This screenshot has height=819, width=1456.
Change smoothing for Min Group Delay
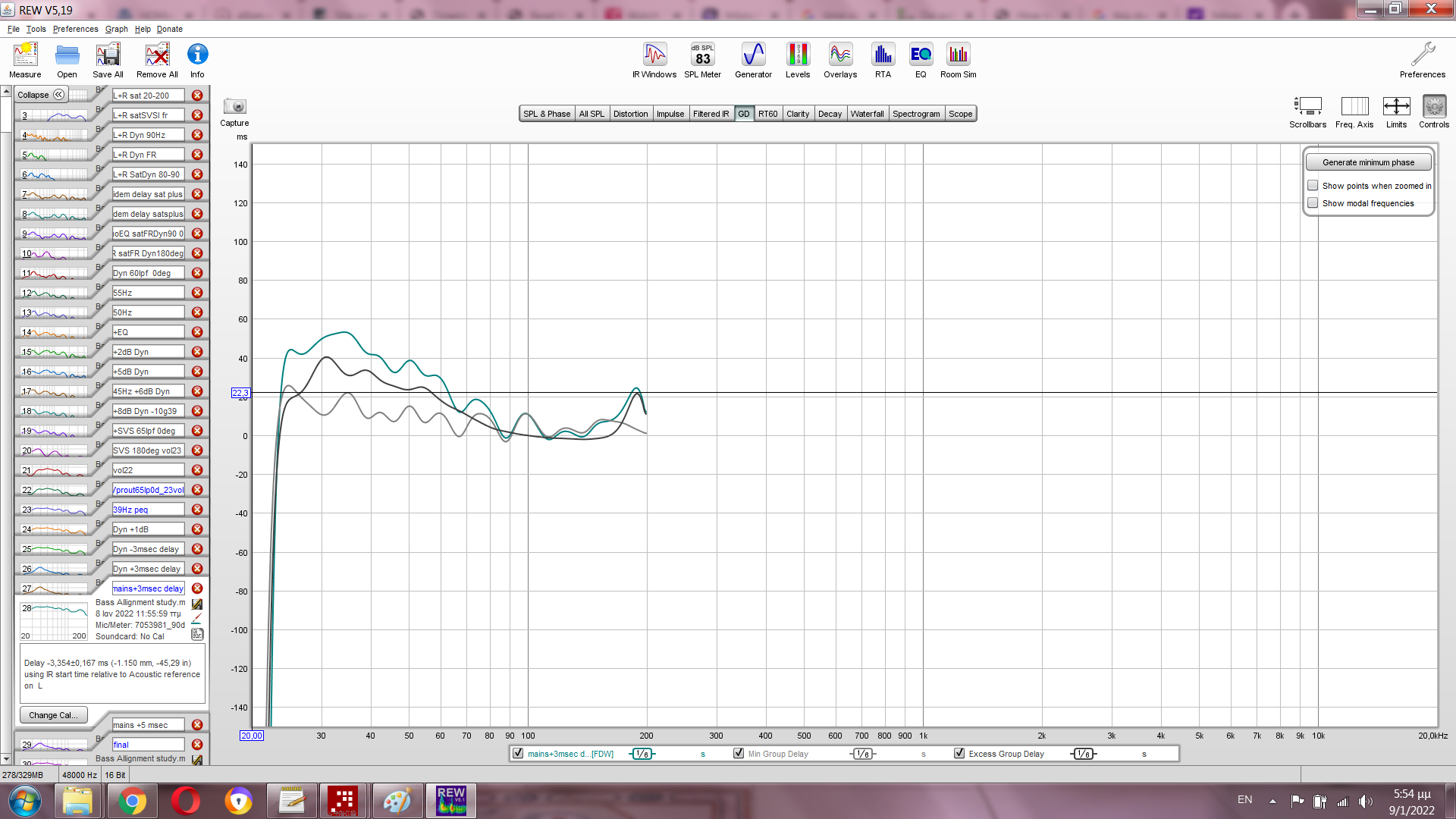coord(863,754)
